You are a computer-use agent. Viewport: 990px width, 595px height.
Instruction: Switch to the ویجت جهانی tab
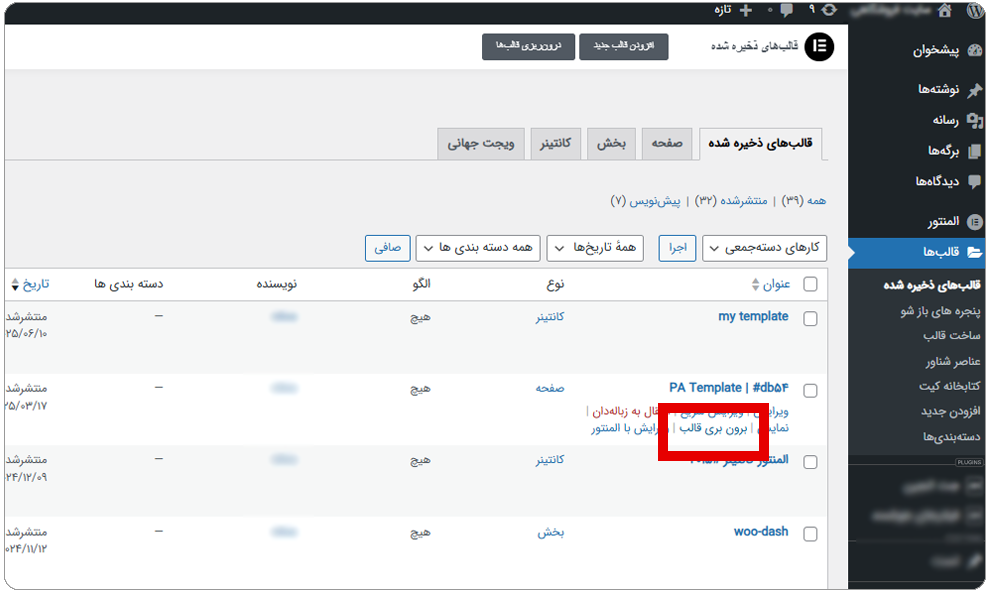[480, 143]
